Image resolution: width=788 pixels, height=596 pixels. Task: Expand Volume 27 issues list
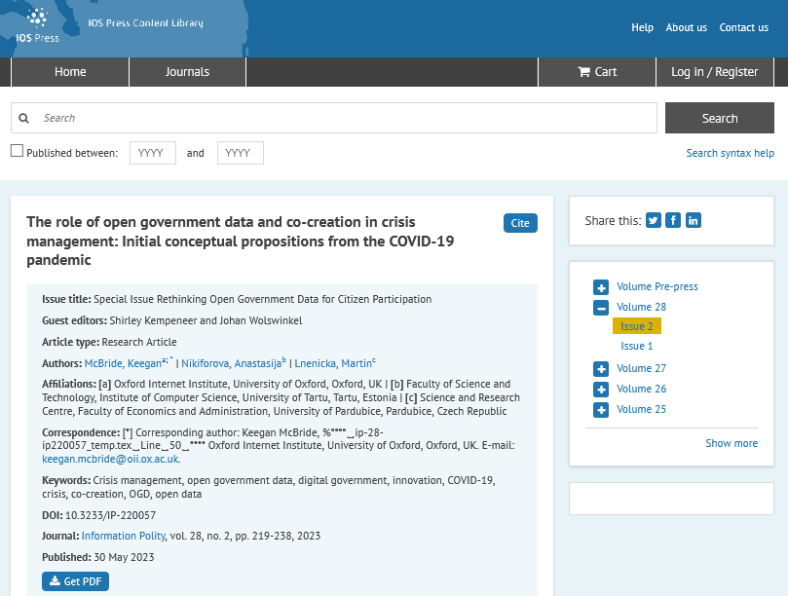point(601,369)
